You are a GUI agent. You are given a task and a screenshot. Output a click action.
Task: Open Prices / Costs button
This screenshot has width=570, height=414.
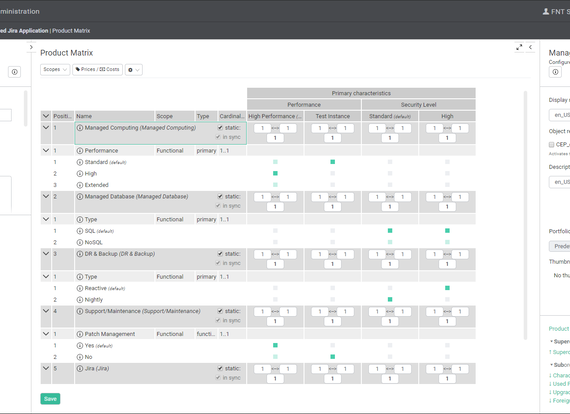coord(97,69)
